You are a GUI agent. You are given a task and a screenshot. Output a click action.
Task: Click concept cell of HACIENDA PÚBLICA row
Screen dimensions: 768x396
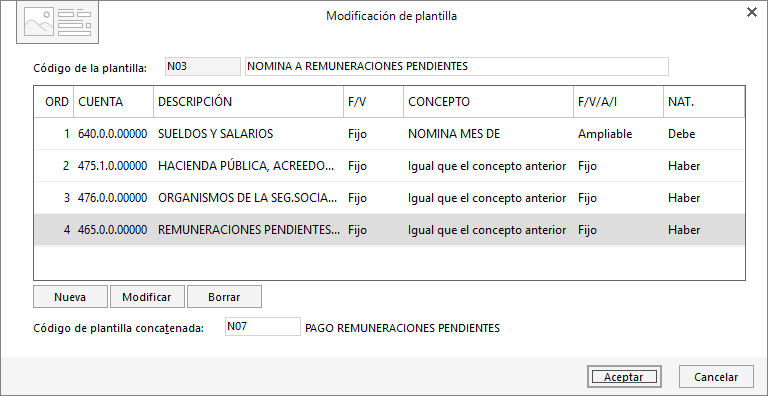487,166
